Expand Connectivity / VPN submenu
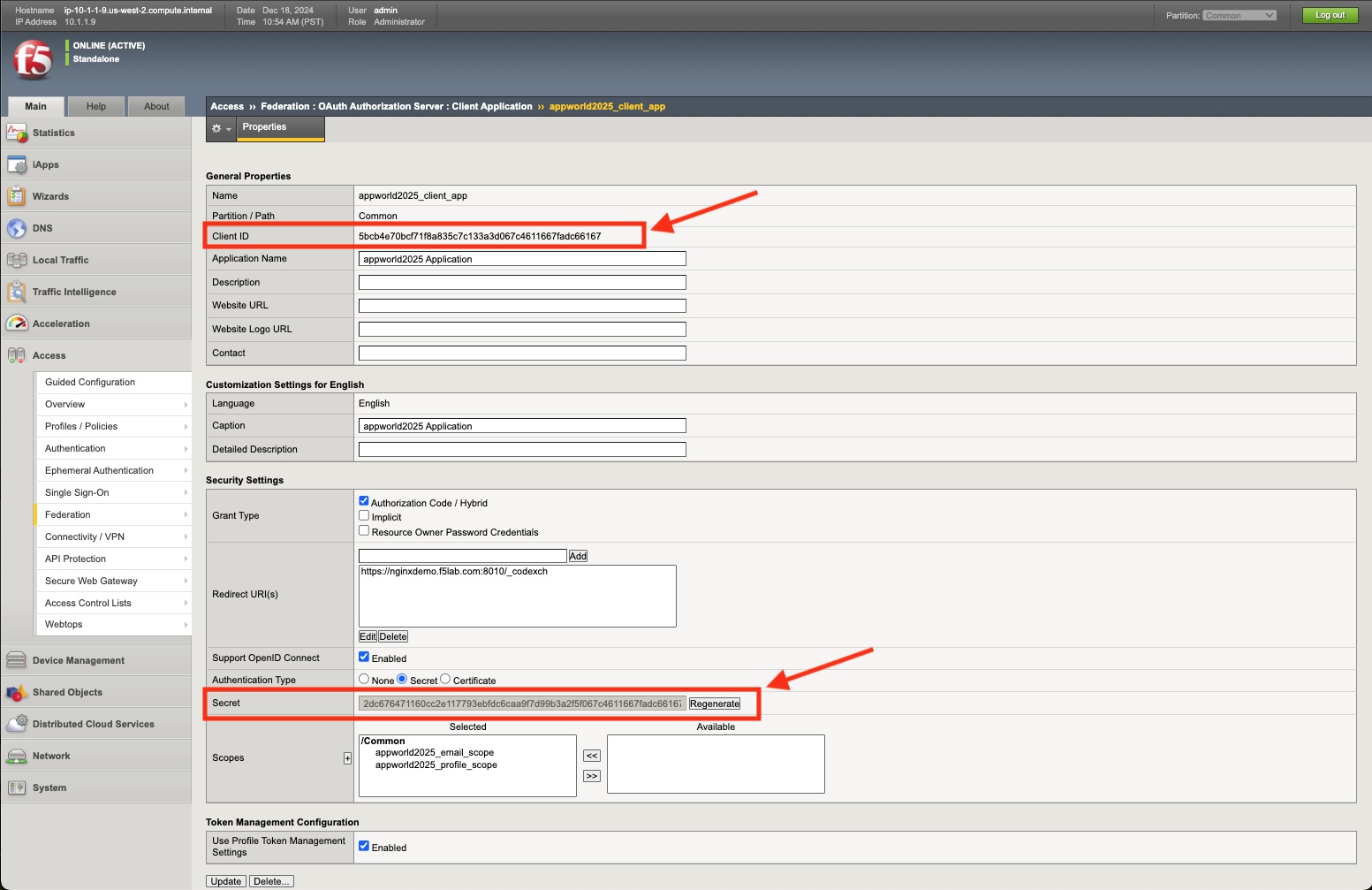 [x=186, y=536]
